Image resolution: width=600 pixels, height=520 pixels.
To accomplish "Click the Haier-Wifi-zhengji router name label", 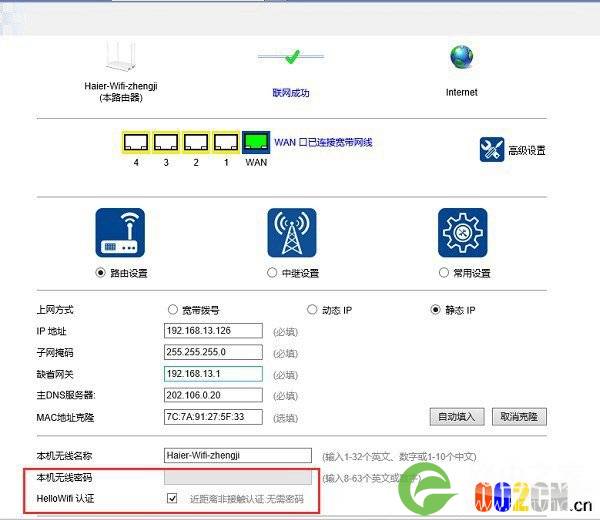I will (x=121, y=86).
